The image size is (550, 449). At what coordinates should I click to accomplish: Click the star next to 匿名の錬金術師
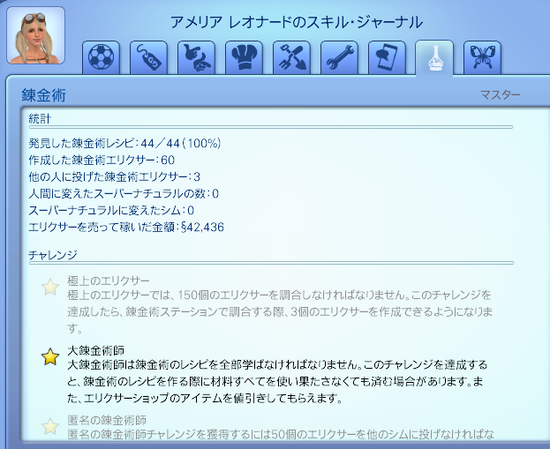click(50, 426)
